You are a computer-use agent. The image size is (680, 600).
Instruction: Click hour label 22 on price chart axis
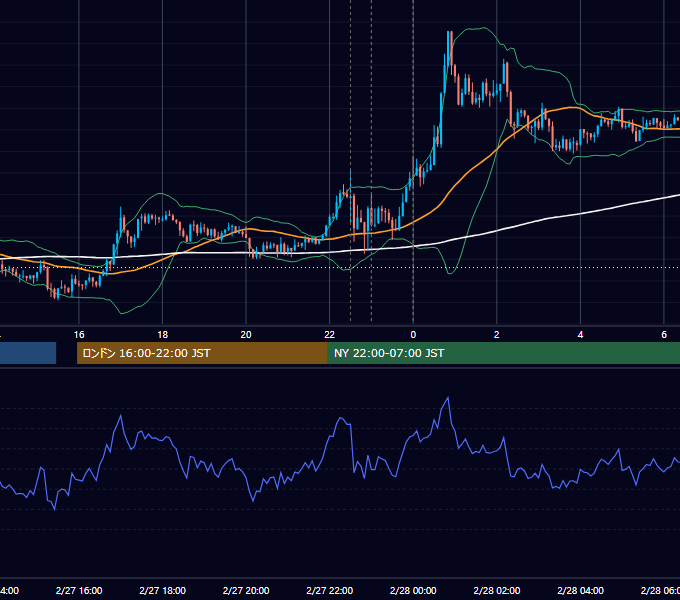tap(330, 335)
